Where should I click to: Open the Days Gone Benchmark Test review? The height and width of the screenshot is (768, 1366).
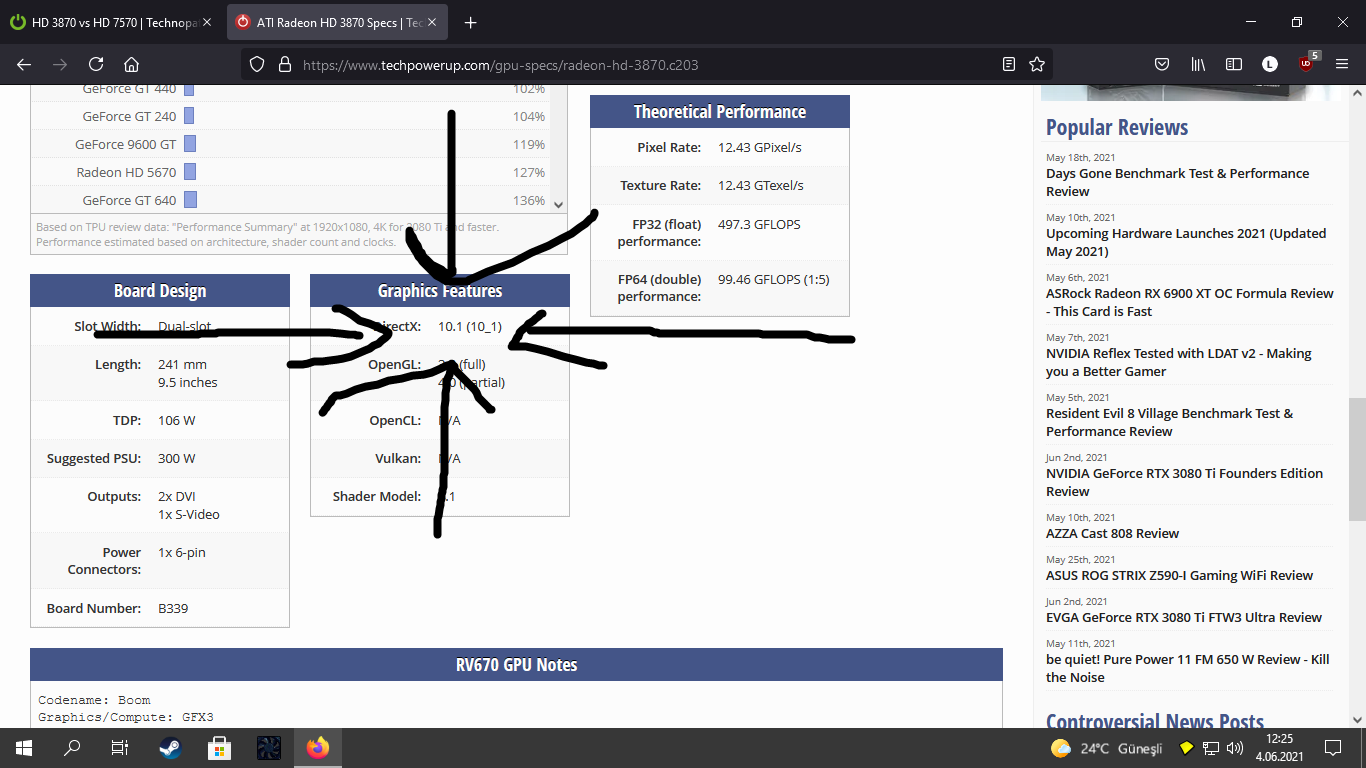click(1177, 182)
